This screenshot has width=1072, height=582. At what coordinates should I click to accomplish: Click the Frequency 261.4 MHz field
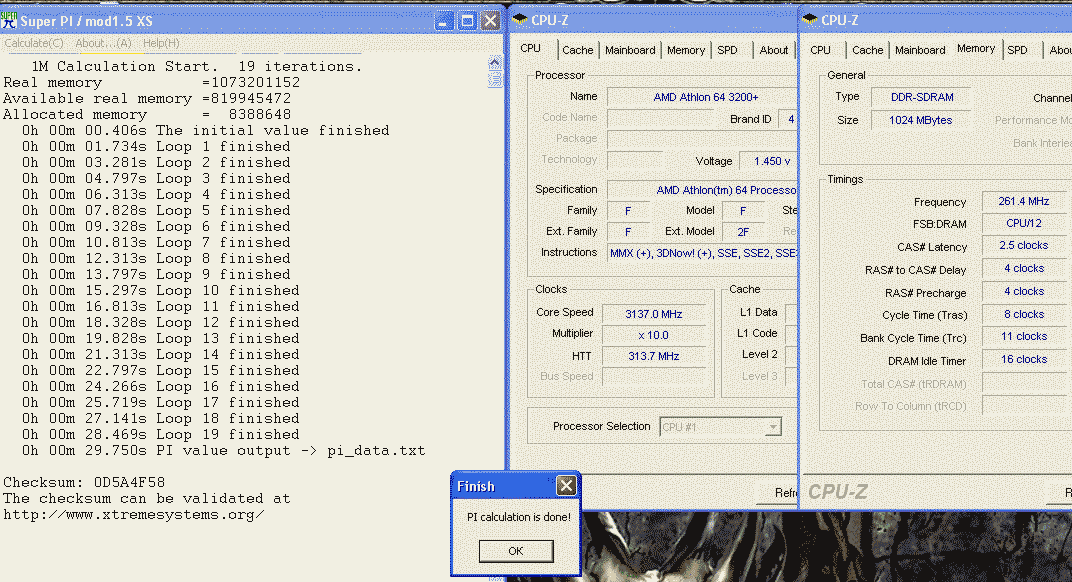pos(1023,201)
